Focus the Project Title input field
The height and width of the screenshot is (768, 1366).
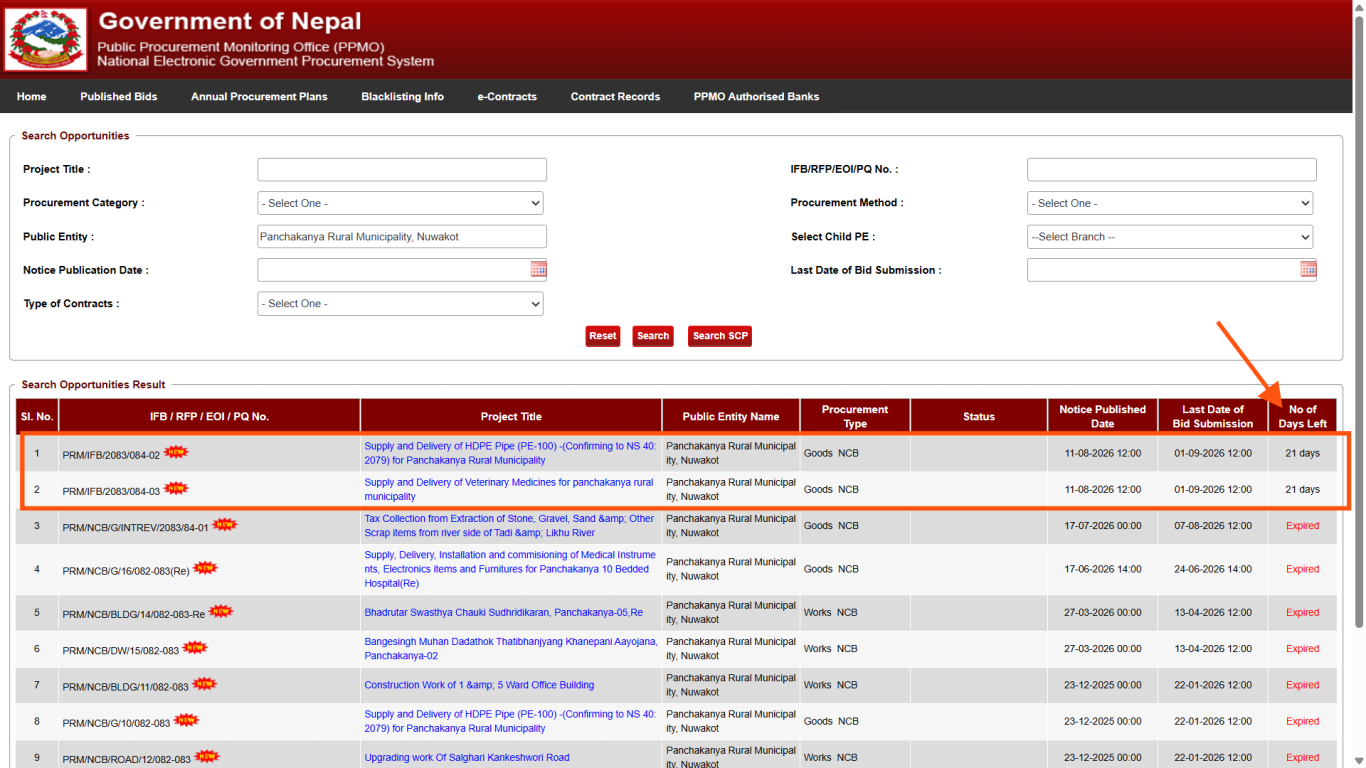click(402, 170)
